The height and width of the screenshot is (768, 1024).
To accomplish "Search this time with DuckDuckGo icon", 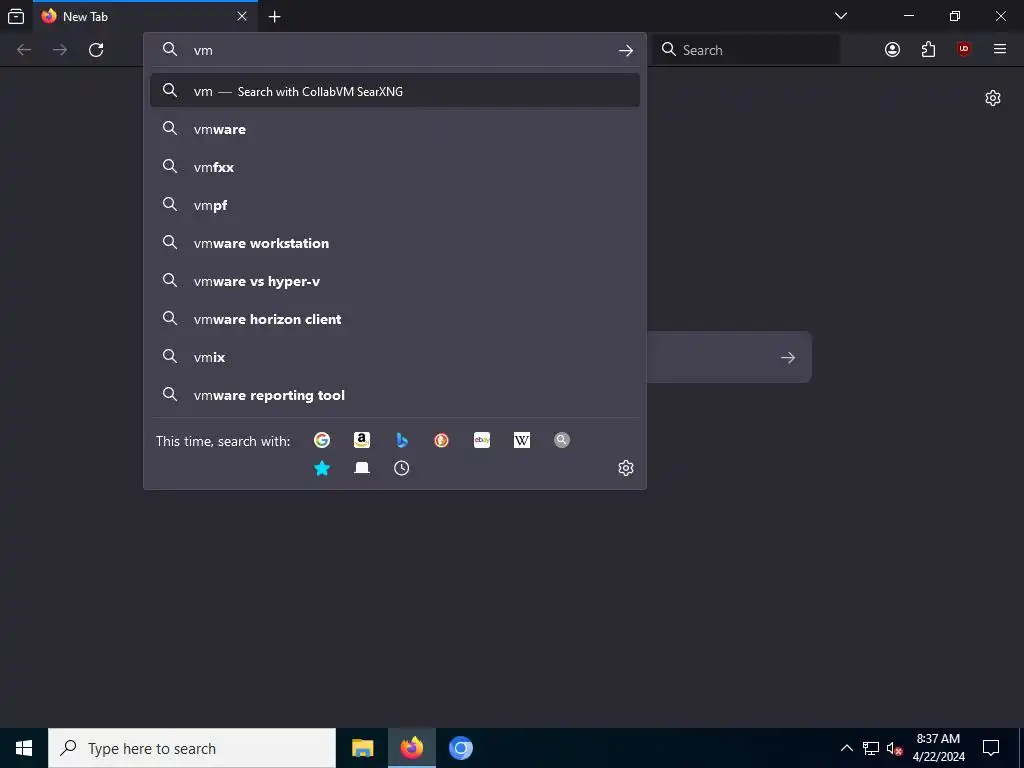I will click(x=441, y=440).
